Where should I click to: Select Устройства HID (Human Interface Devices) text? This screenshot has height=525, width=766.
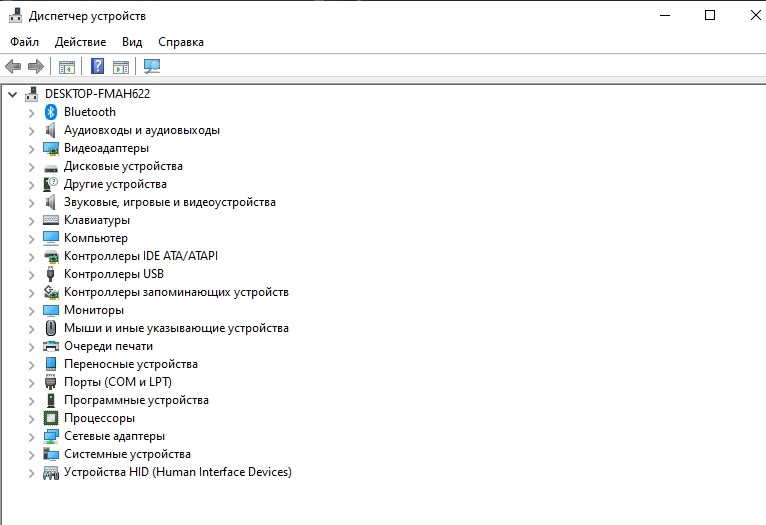178,472
